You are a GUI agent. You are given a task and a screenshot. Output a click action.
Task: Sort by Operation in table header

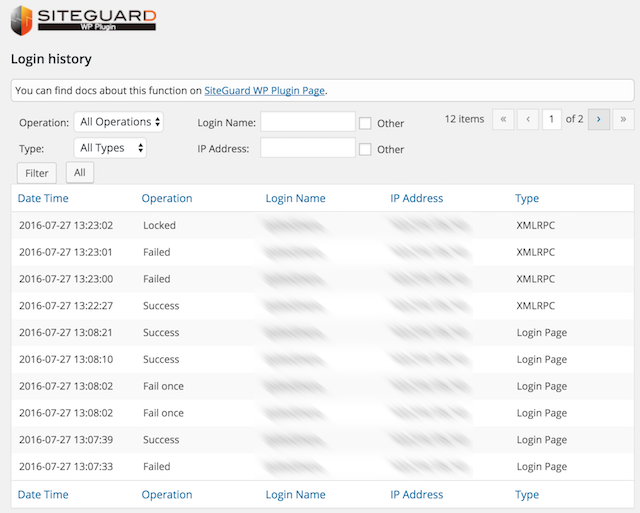tap(167, 198)
